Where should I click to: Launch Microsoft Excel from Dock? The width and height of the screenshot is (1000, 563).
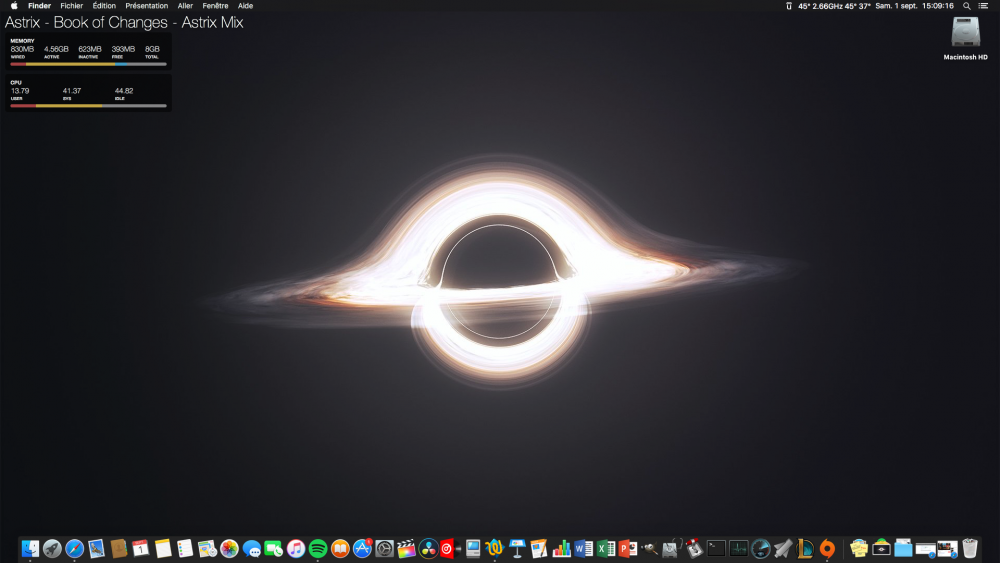point(606,548)
